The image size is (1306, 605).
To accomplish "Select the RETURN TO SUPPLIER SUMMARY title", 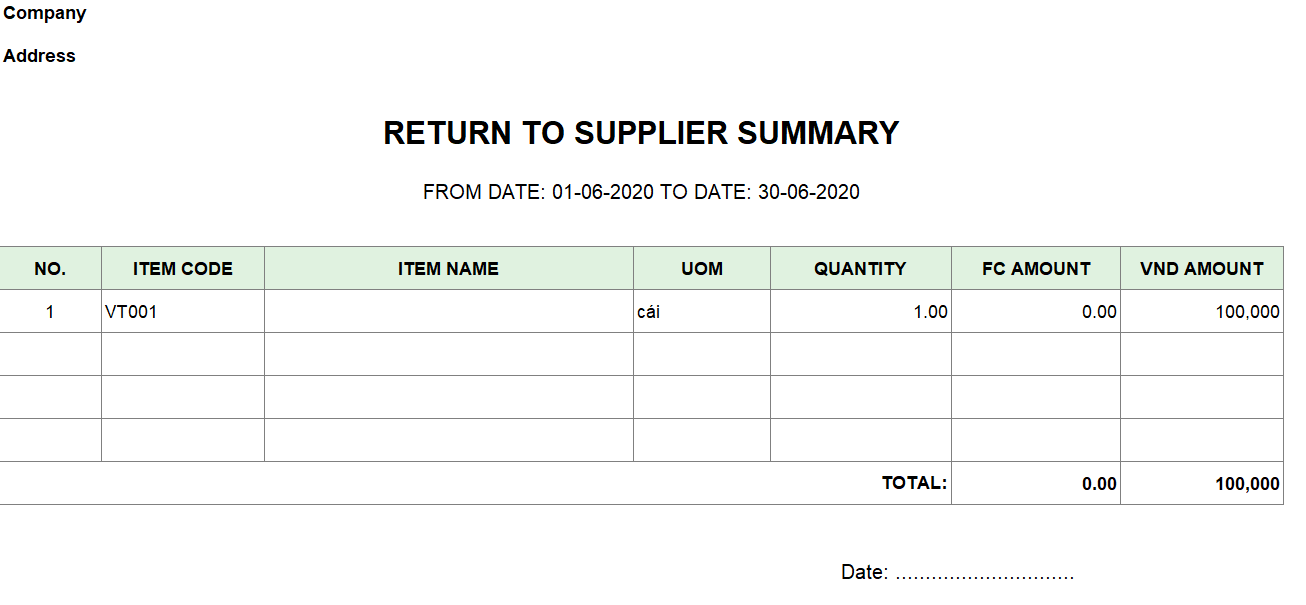I will click(641, 133).
